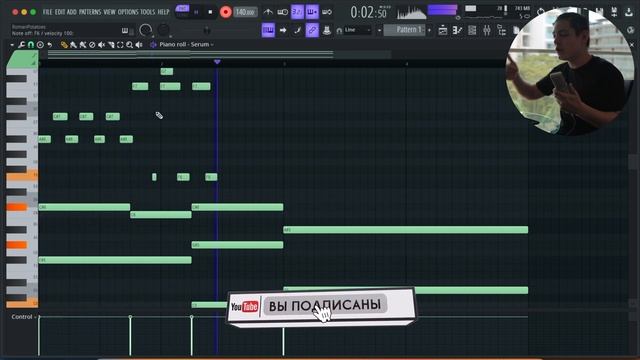Open the FILE menu

(47, 12)
